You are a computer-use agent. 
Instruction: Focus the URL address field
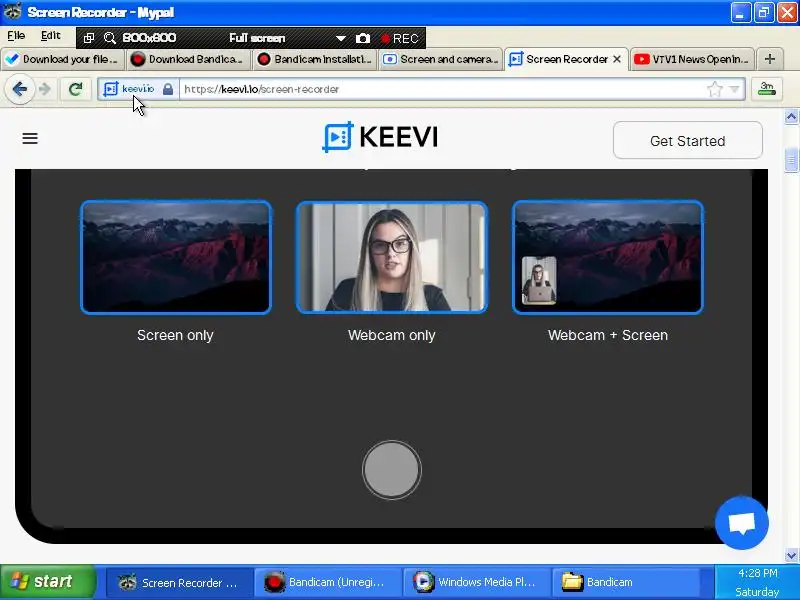pos(443,89)
